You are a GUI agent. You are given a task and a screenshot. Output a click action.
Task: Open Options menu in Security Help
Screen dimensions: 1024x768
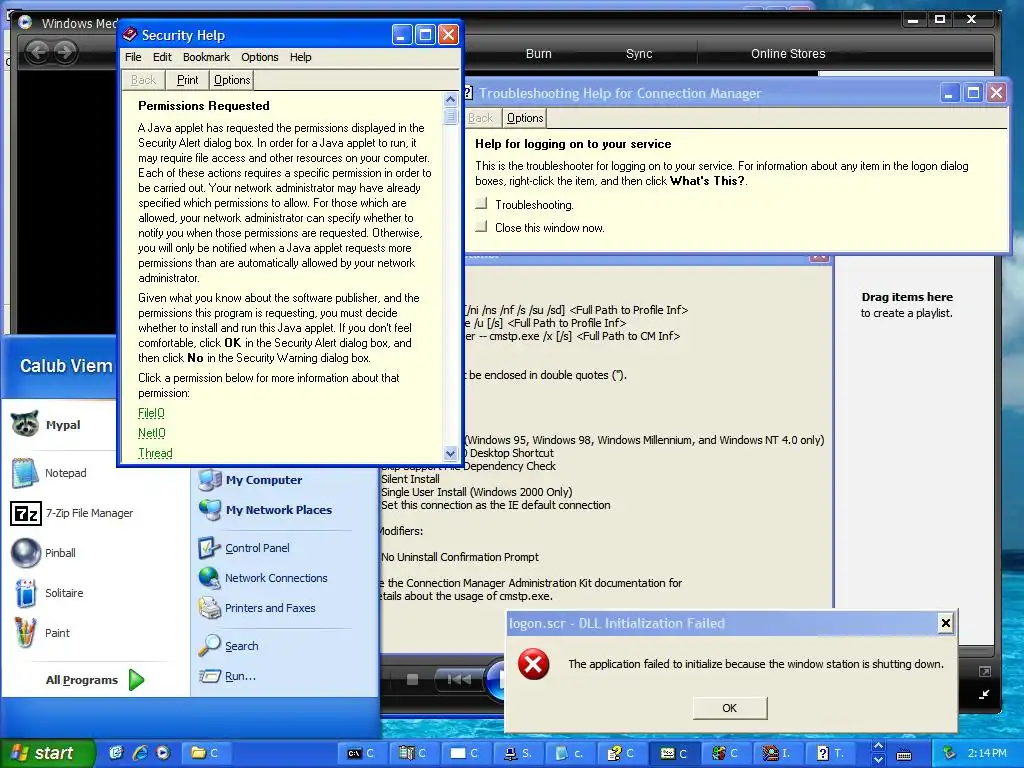(259, 57)
